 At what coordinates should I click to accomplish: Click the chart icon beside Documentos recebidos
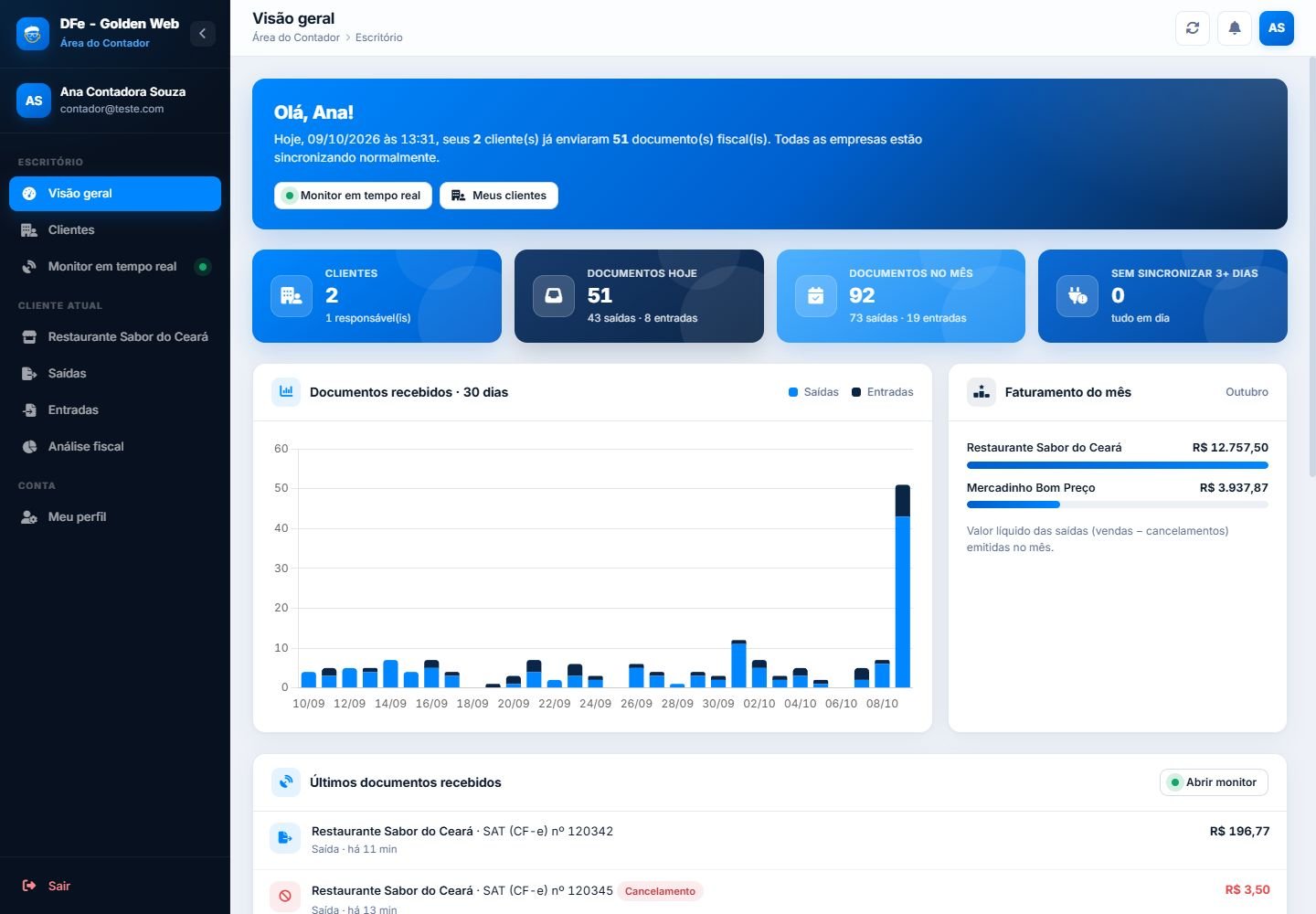pos(286,392)
